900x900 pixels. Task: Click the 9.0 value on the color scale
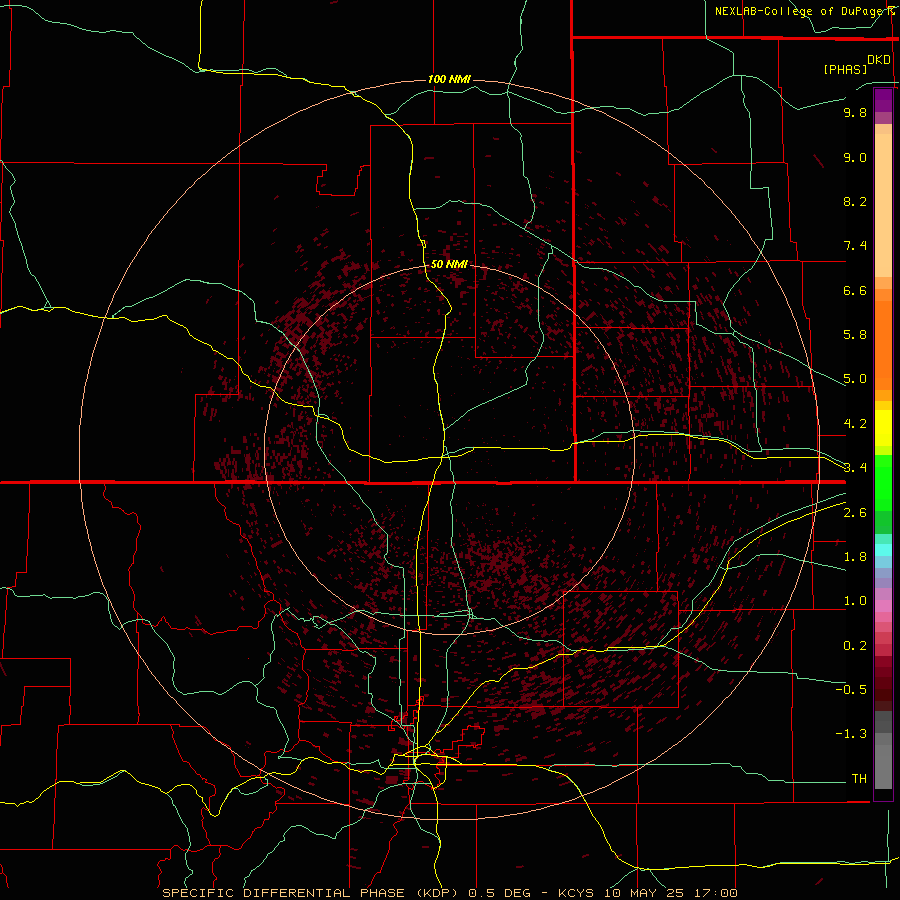[x=855, y=157]
